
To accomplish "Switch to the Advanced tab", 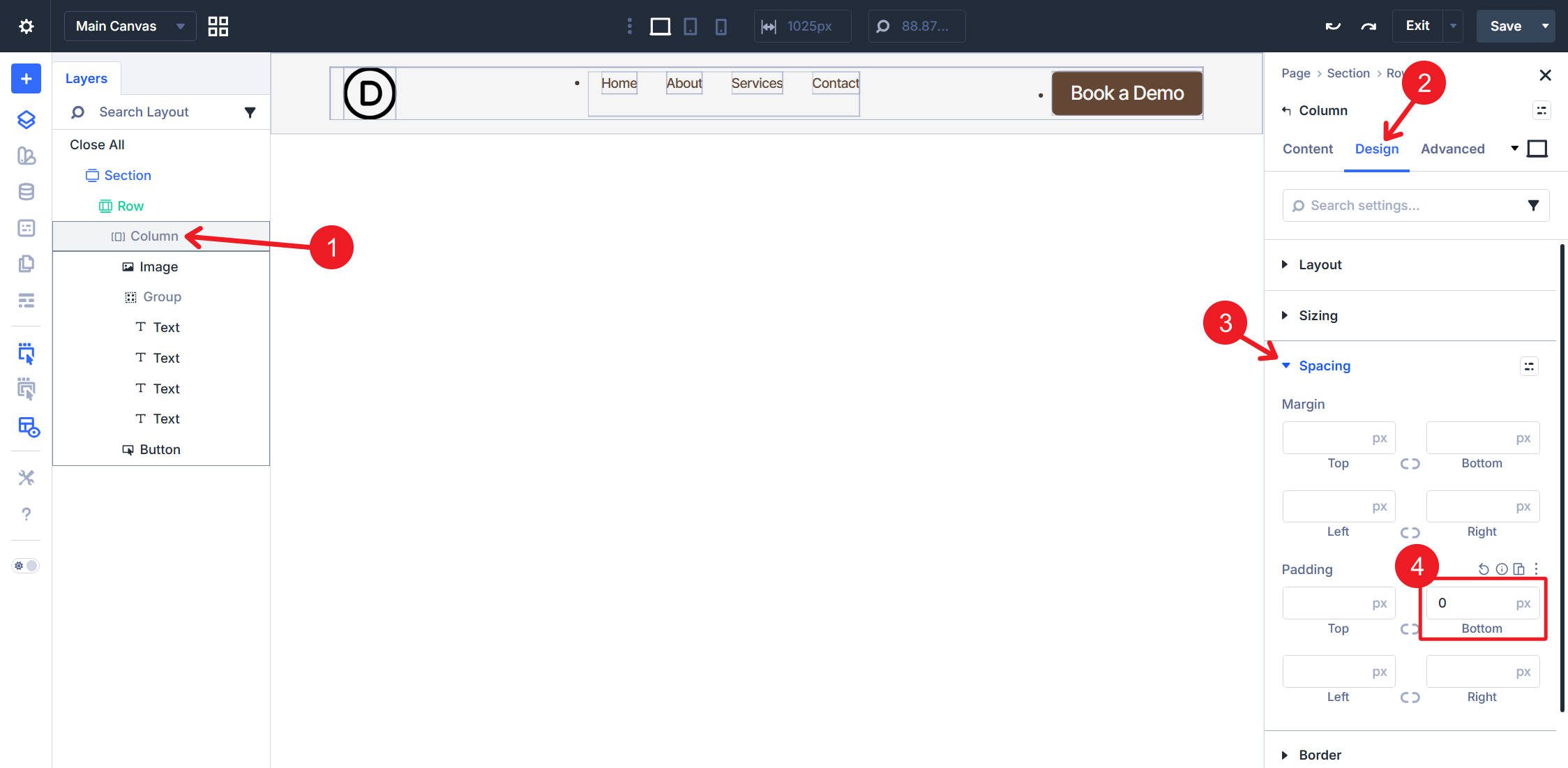I will point(1452,149).
